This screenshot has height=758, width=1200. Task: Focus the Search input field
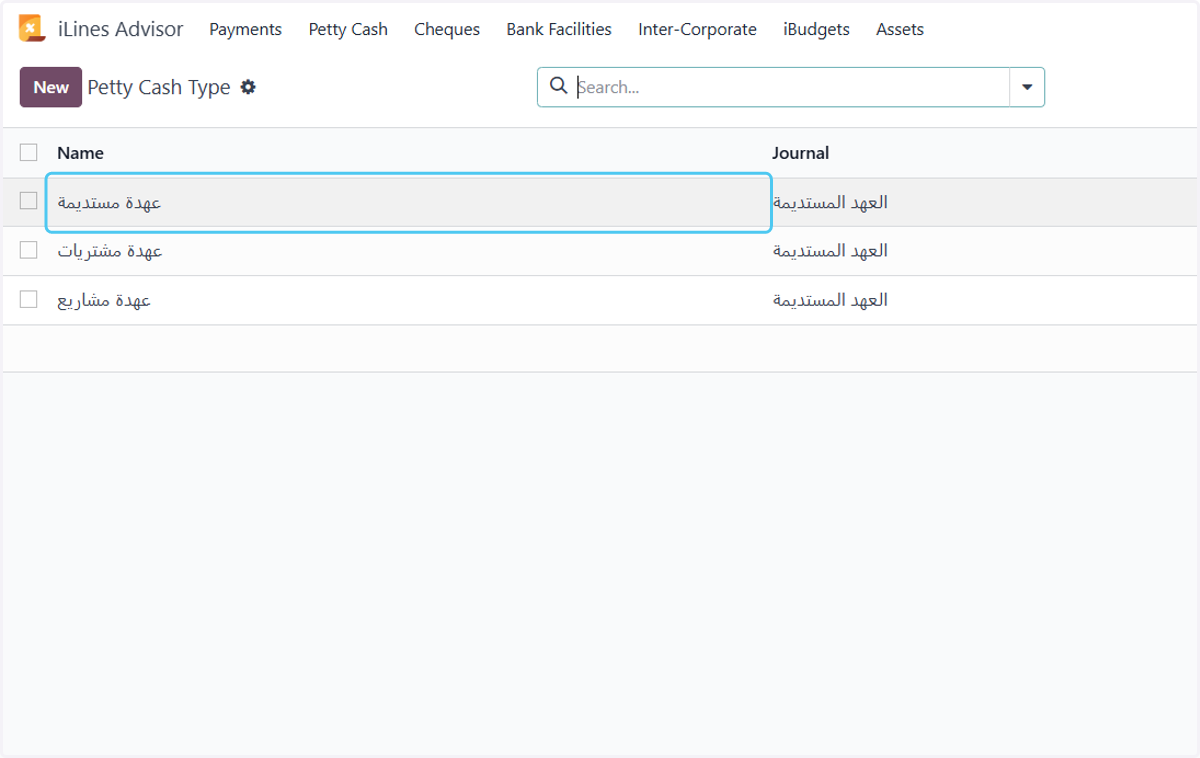(x=790, y=87)
